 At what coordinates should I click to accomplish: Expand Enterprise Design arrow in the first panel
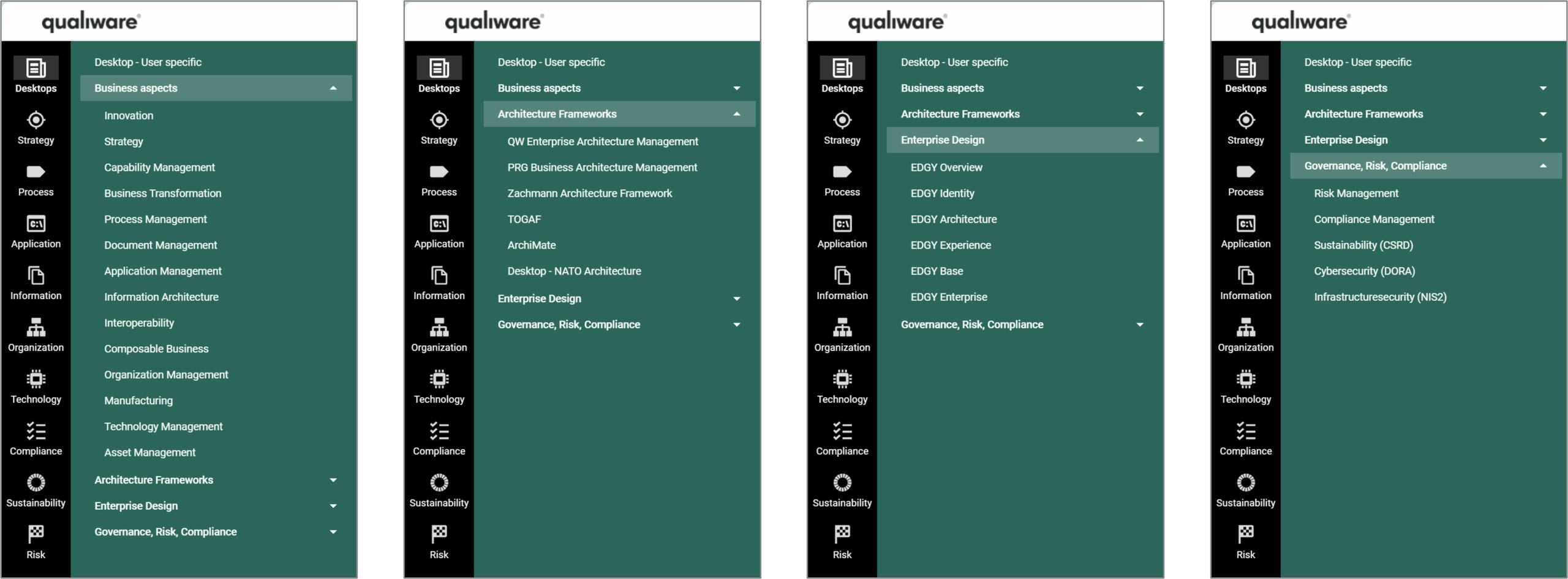tap(333, 506)
